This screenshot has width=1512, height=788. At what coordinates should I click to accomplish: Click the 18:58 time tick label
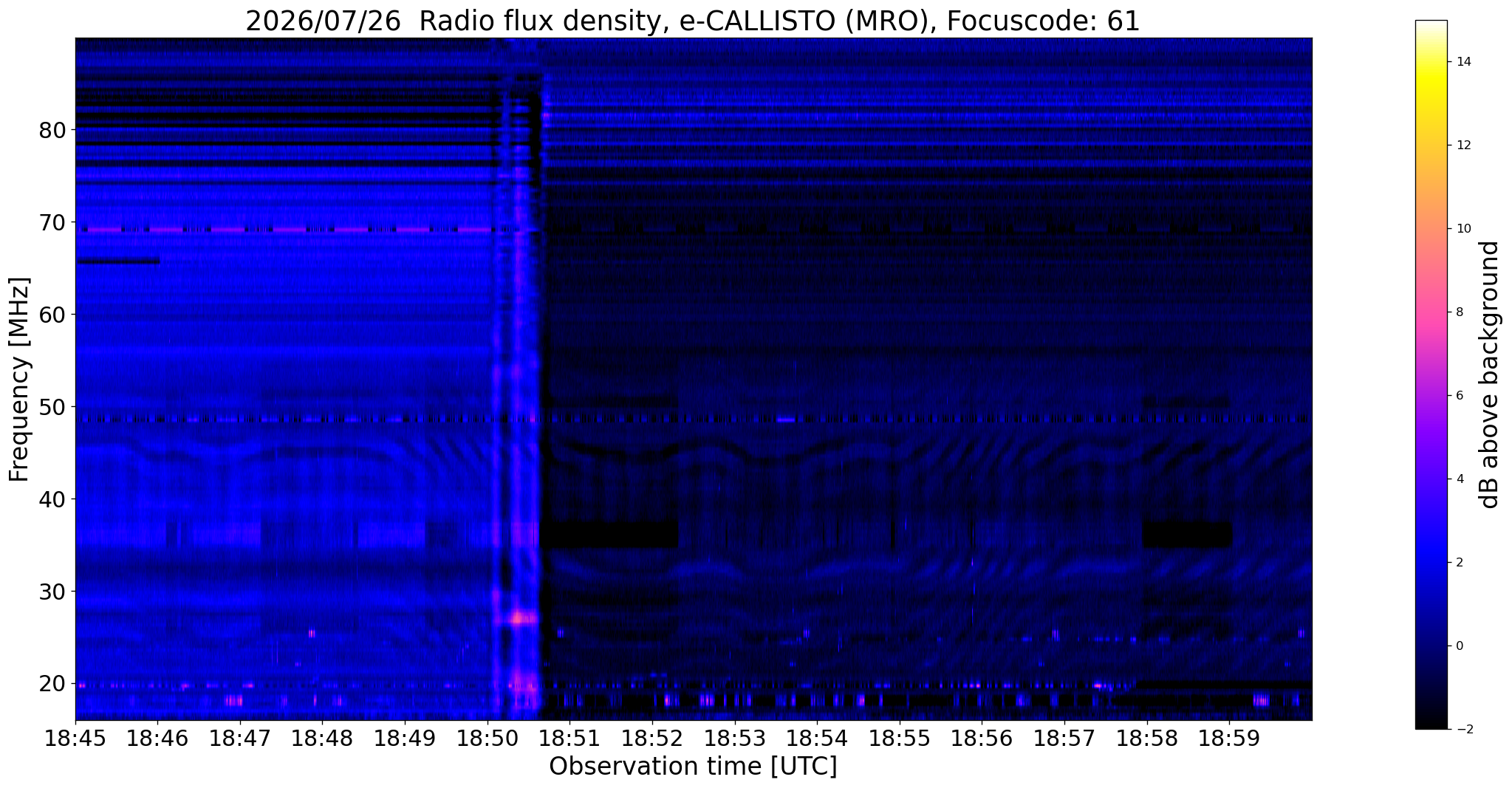(1146, 739)
